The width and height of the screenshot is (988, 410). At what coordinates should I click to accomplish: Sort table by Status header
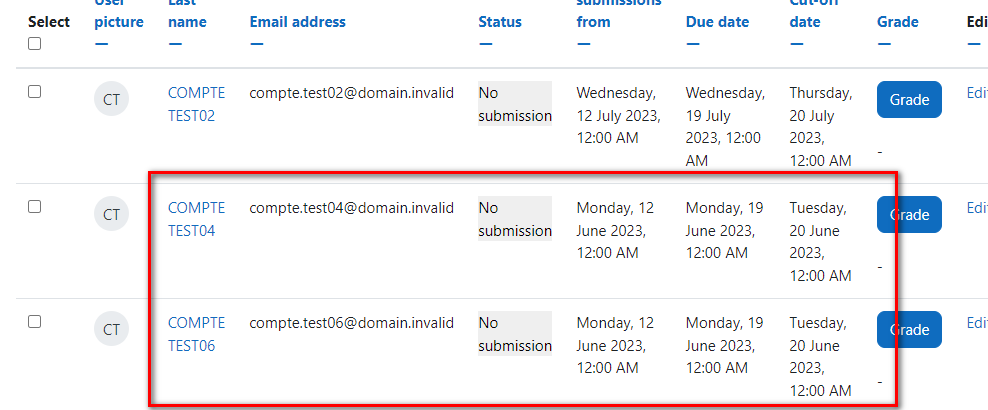click(500, 22)
